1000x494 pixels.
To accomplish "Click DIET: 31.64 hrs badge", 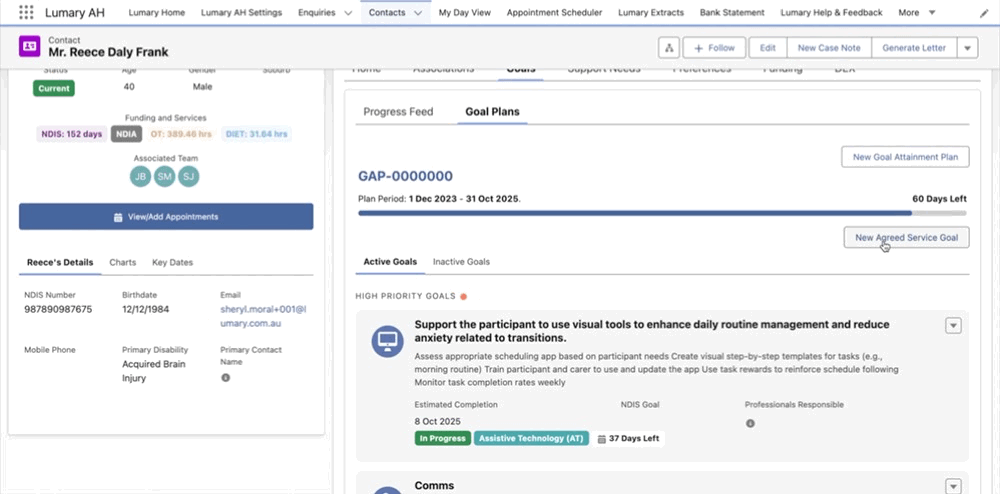I will [256, 134].
